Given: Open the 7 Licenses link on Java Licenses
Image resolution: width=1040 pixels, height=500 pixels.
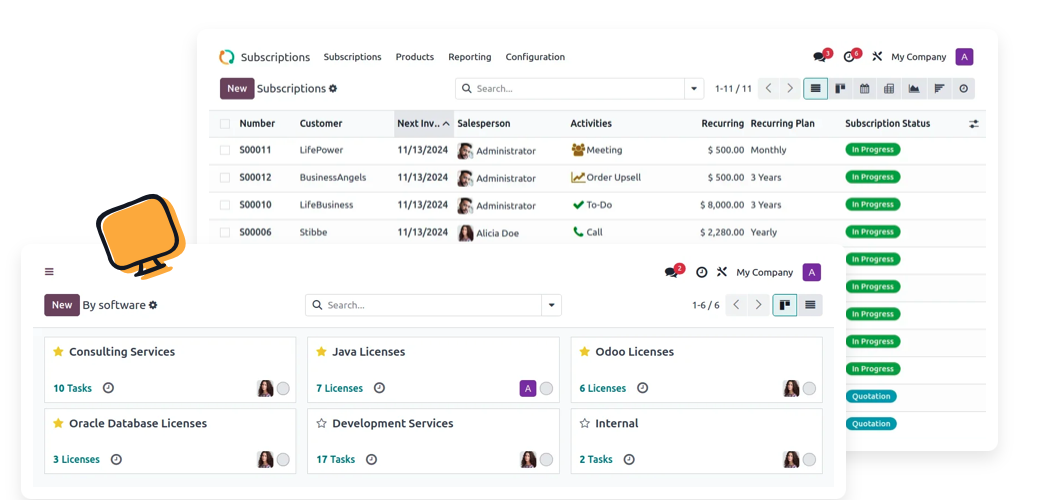Looking at the screenshot, I should pos(340,388).
